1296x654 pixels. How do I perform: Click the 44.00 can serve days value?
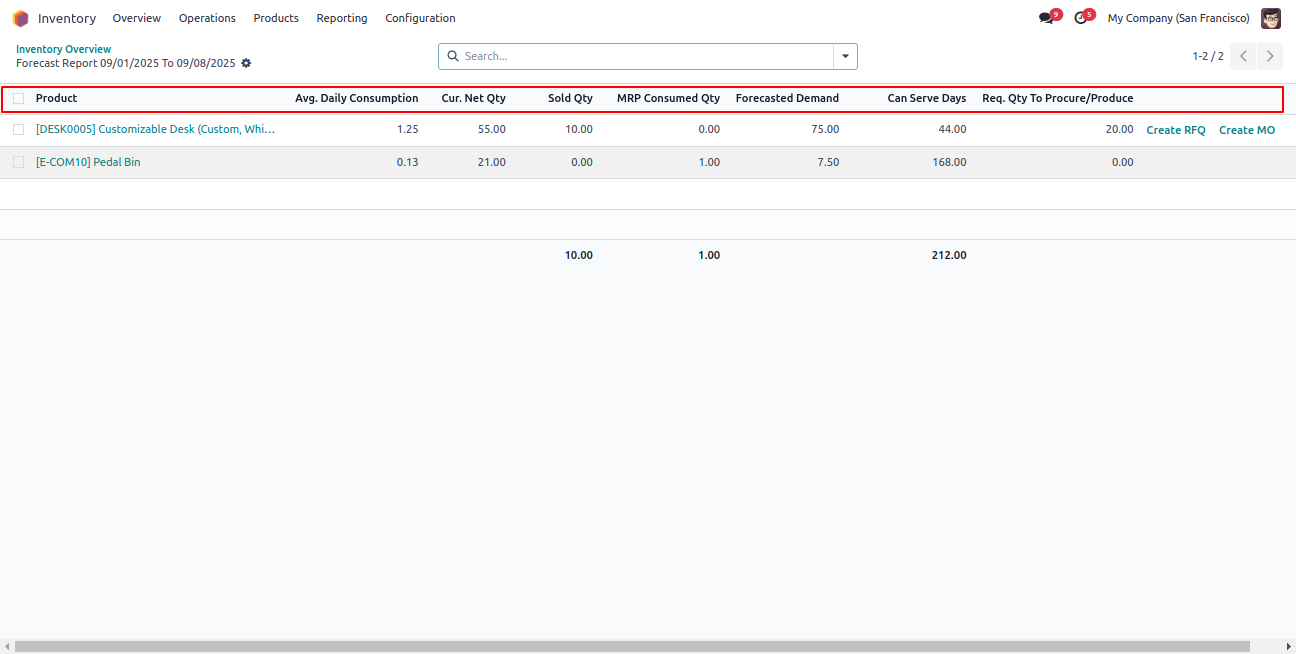952,130
